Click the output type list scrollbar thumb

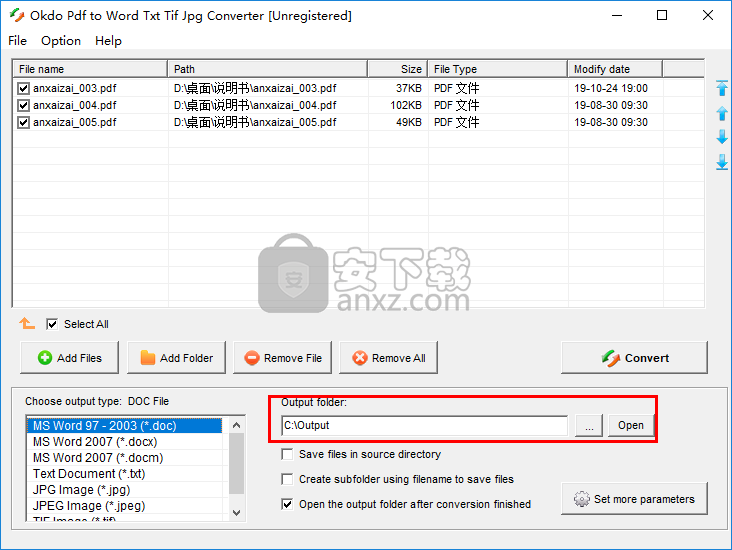tap(236, 463)
